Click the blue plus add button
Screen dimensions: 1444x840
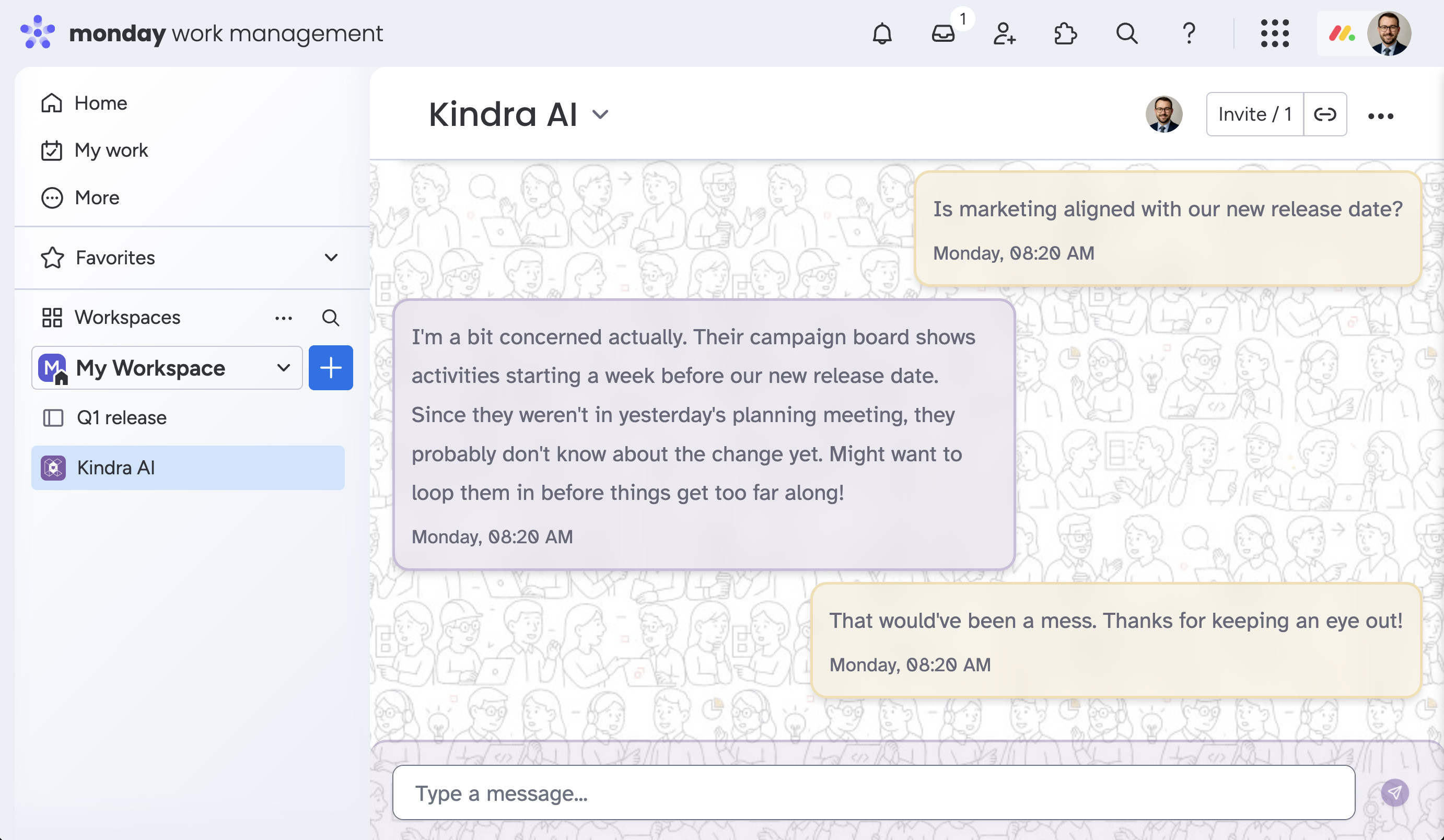[331, 368]
